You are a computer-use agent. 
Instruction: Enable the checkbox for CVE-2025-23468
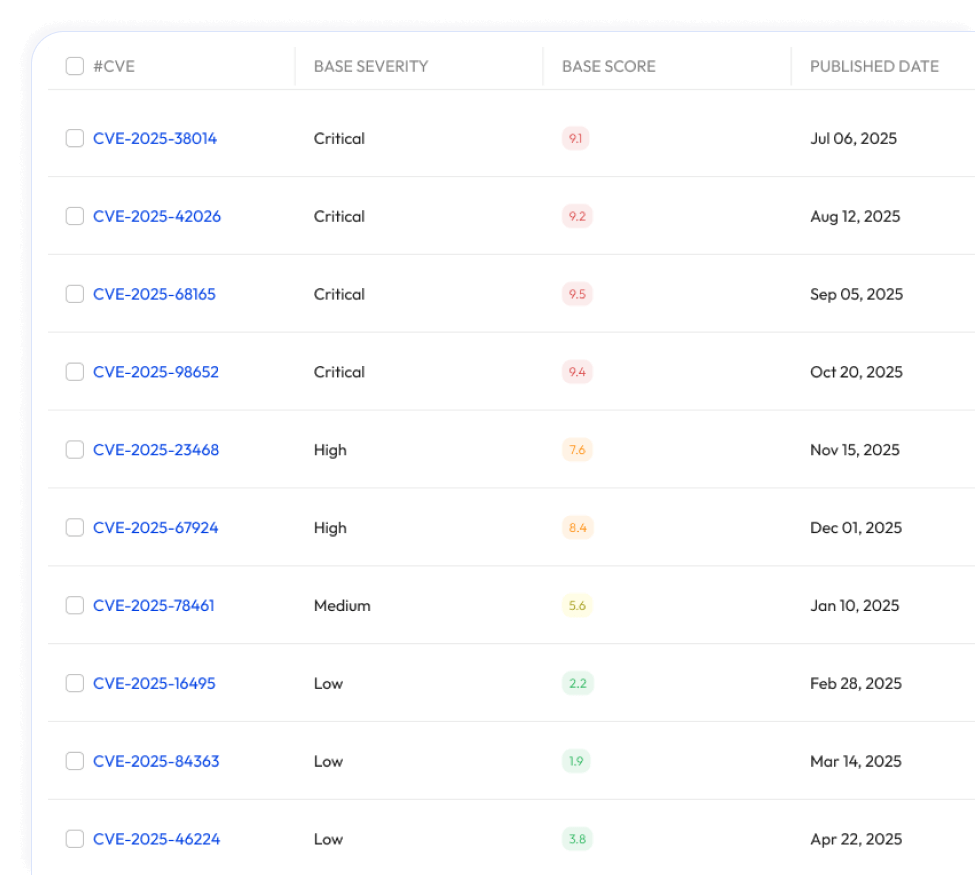click(74, 449)
